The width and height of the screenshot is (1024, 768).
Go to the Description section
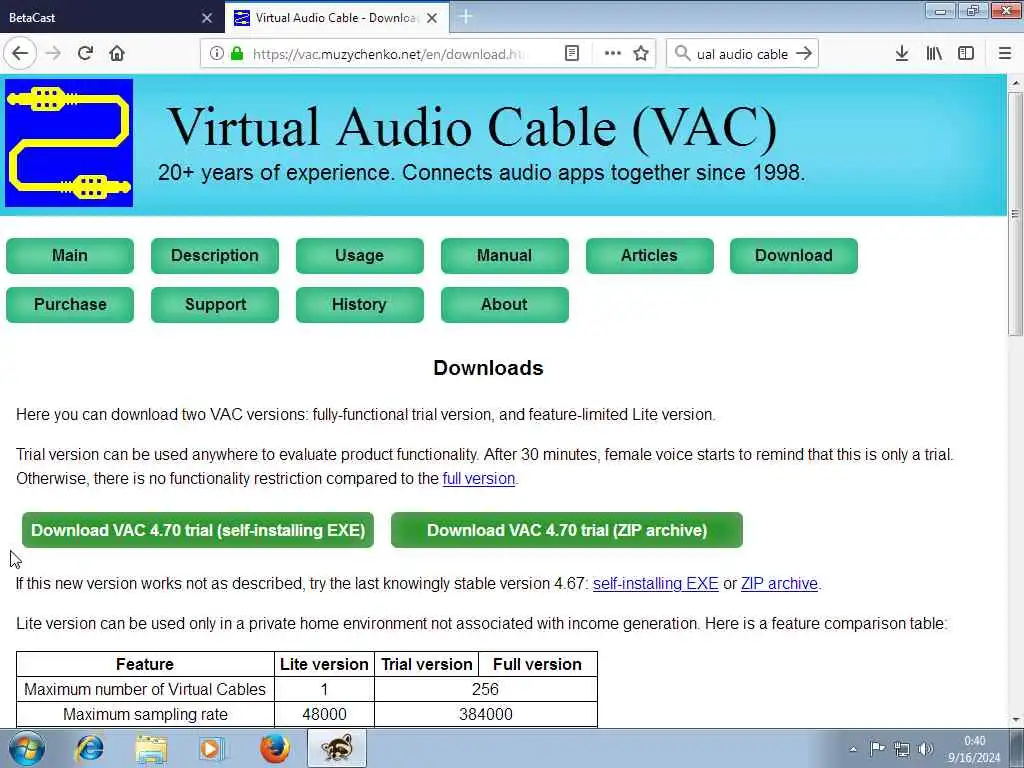tap(215, 255)
